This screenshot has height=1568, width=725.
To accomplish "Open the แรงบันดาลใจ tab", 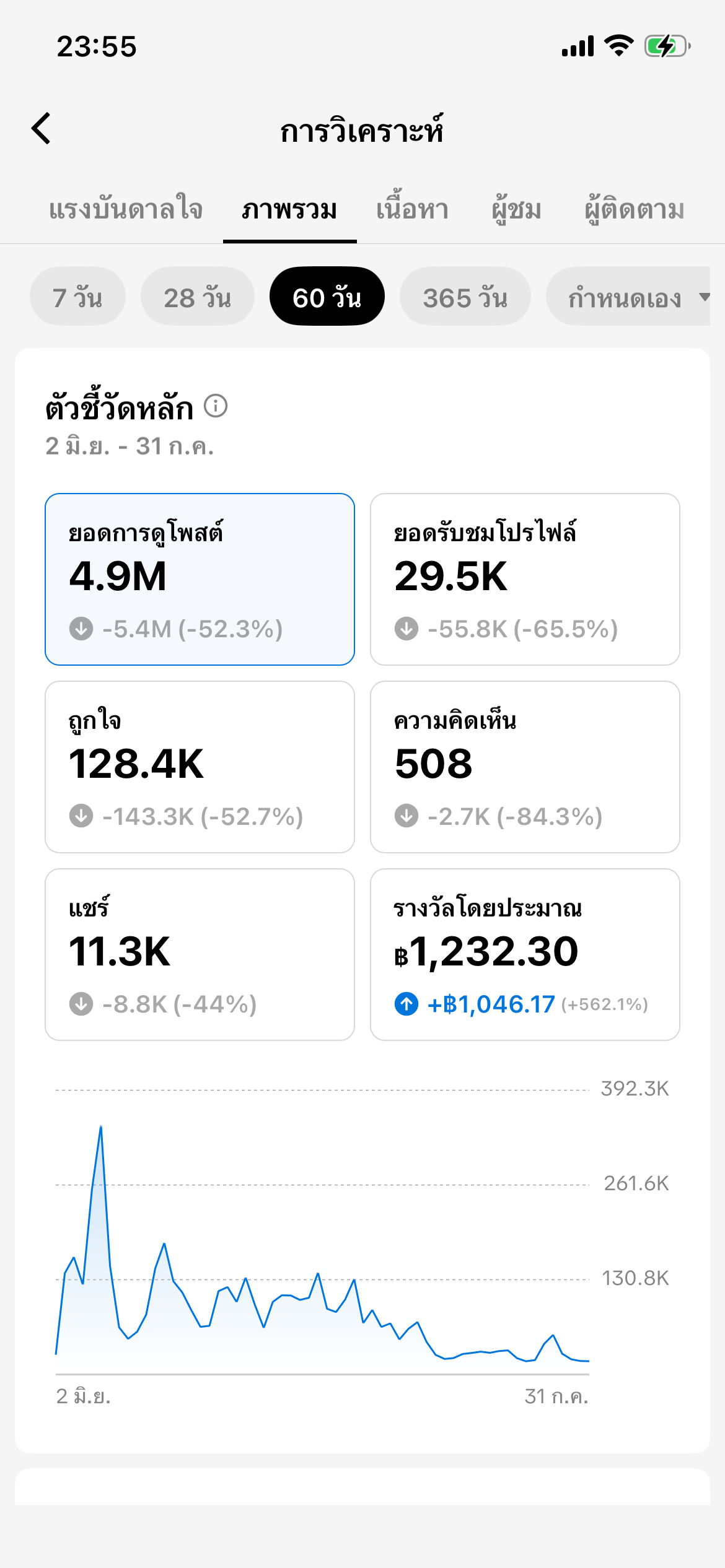I will pos(126,209).
